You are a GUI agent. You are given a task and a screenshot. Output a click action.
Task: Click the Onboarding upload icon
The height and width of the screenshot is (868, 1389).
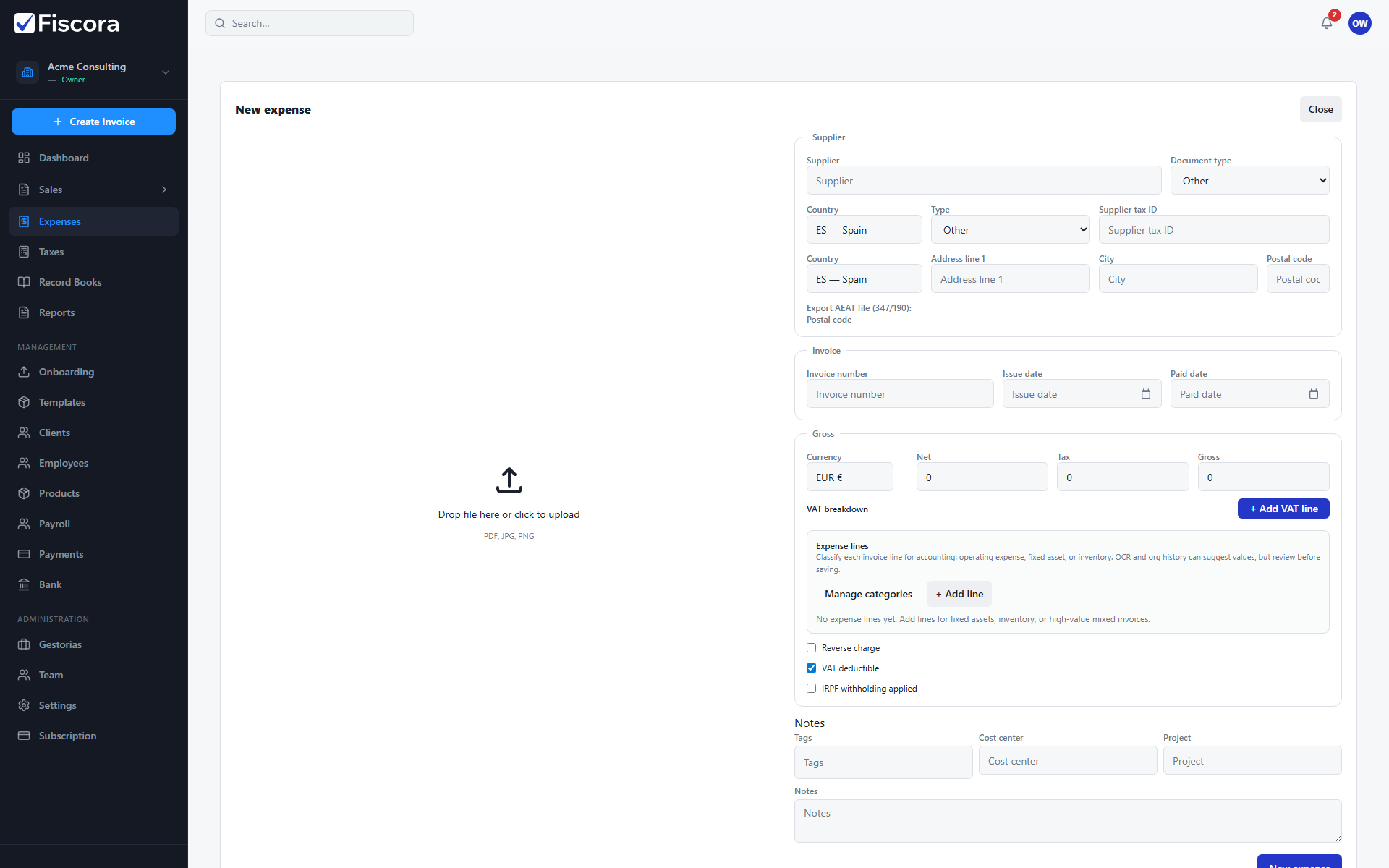tap(24, 372)
